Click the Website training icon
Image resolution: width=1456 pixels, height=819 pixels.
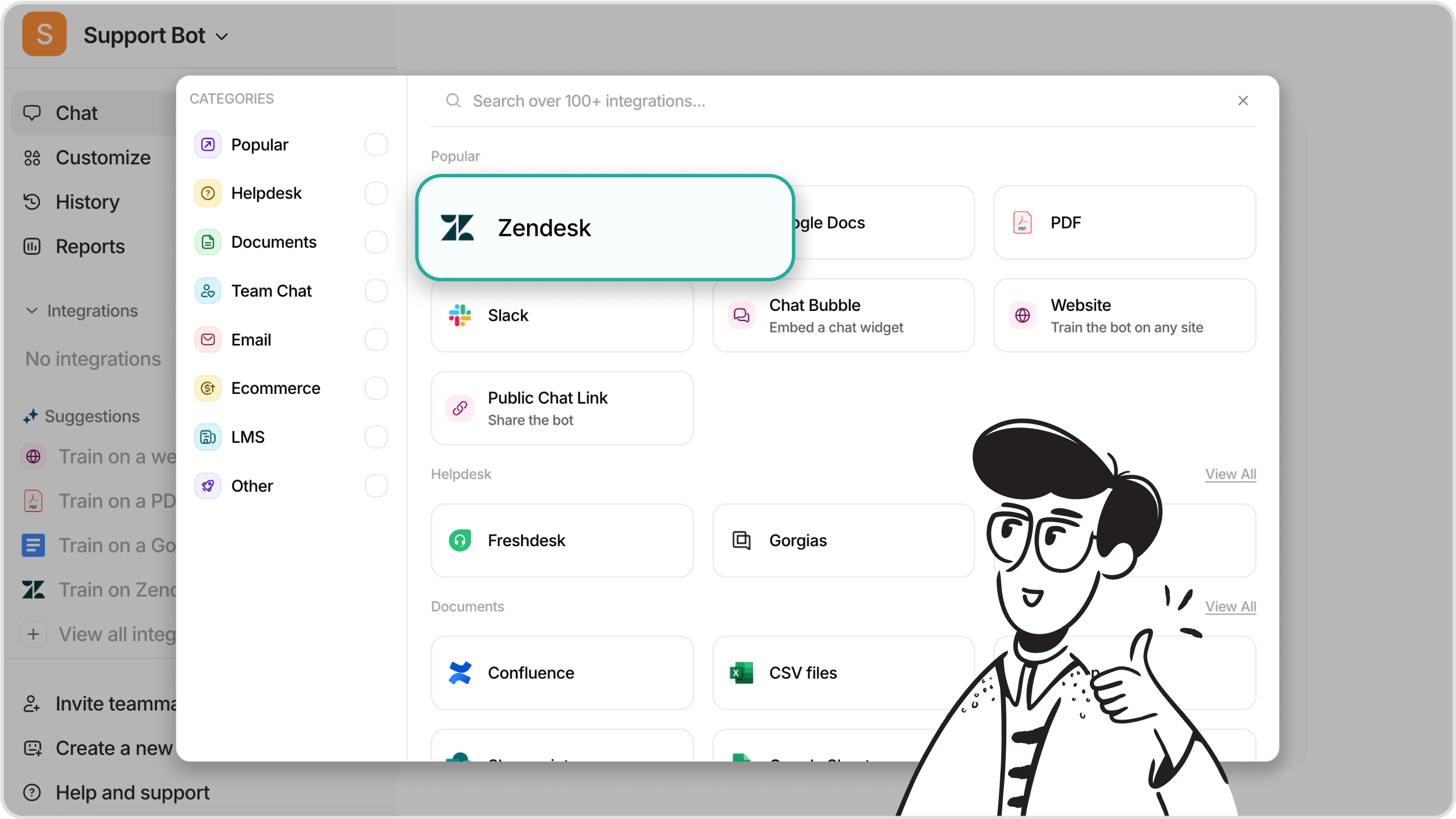pos(1023,315)
